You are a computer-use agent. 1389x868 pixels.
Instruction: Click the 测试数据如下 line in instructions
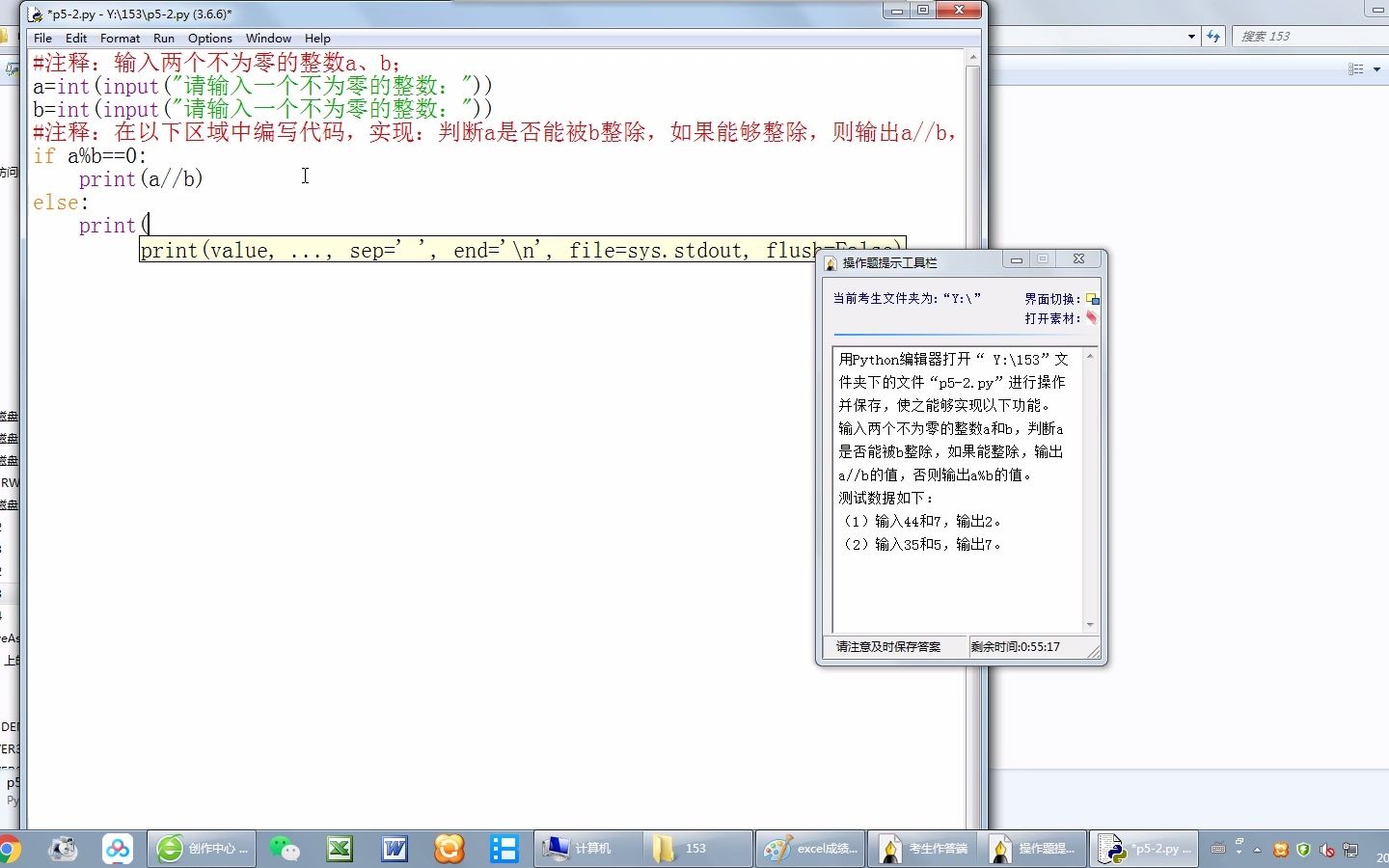(x=886, y=498)
